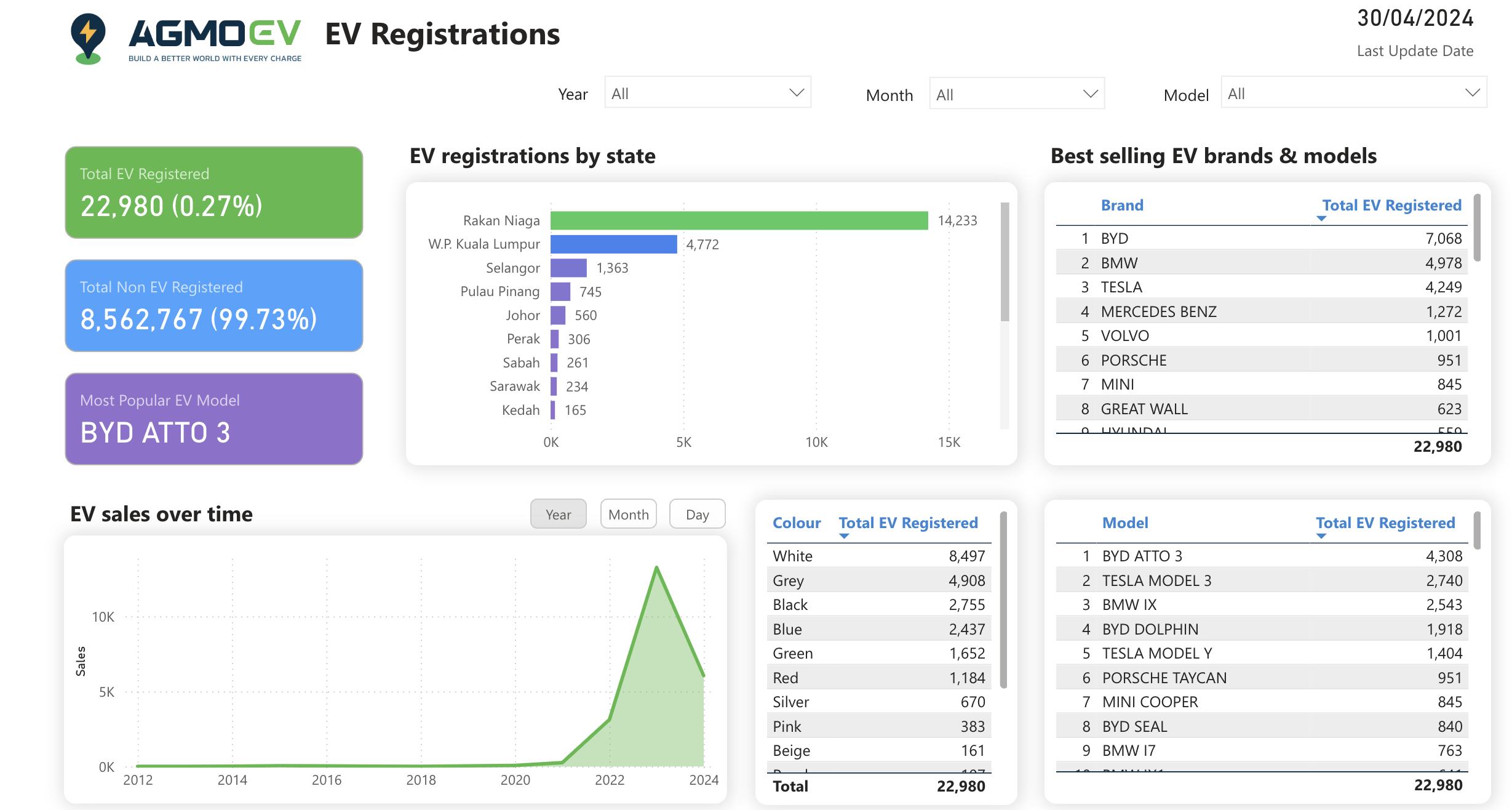Open the Model filter combo box
The image size is (1512, 810).
click(1341, 93)
